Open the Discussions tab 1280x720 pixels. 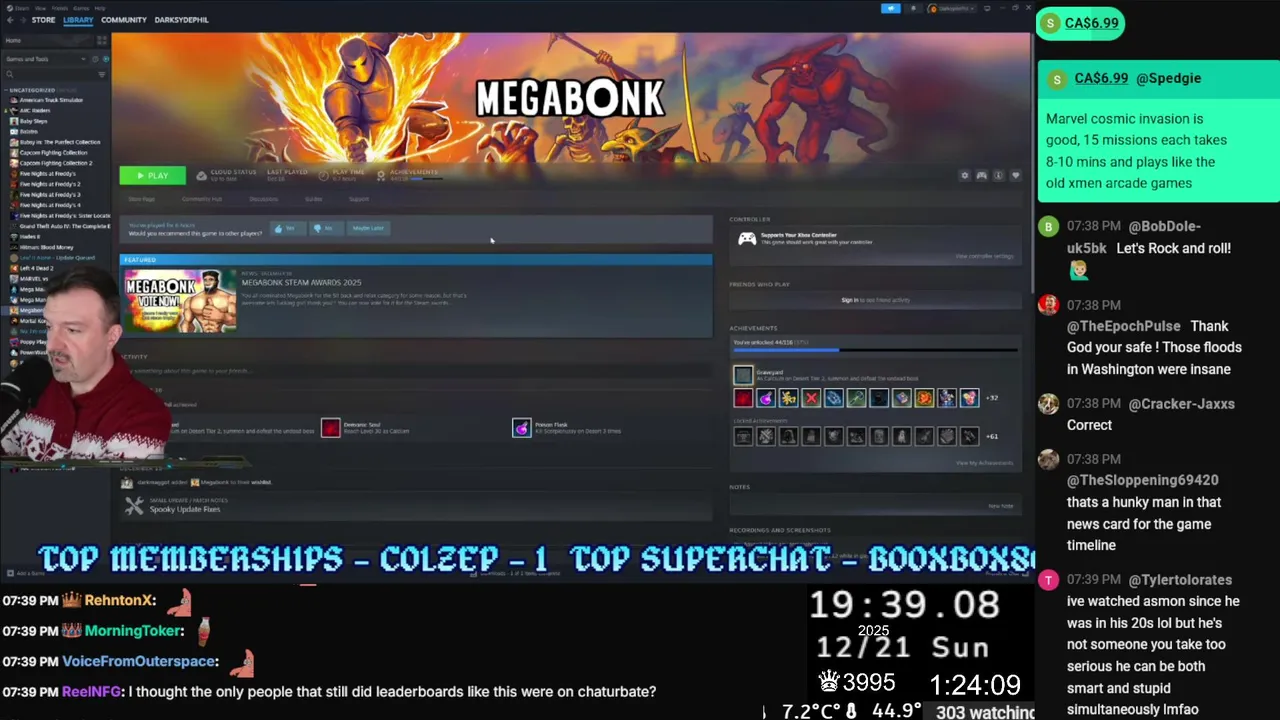point(264,199)
